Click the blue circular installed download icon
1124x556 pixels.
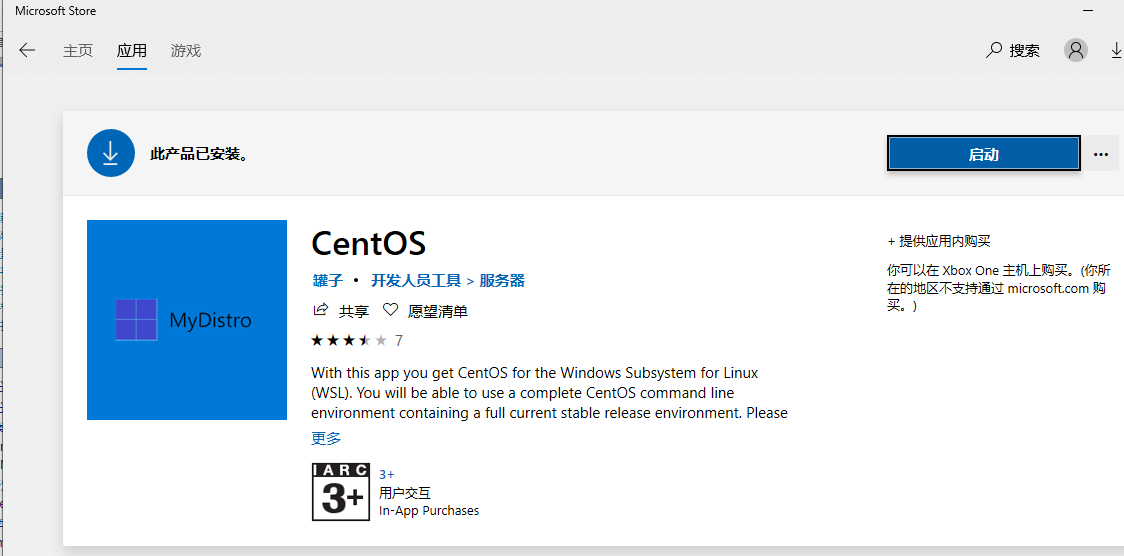point(111,154)
